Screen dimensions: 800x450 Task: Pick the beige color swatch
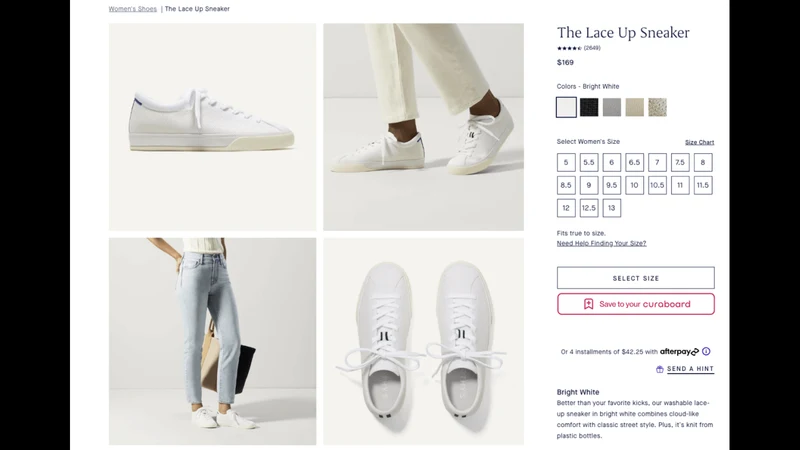point(635,107)
